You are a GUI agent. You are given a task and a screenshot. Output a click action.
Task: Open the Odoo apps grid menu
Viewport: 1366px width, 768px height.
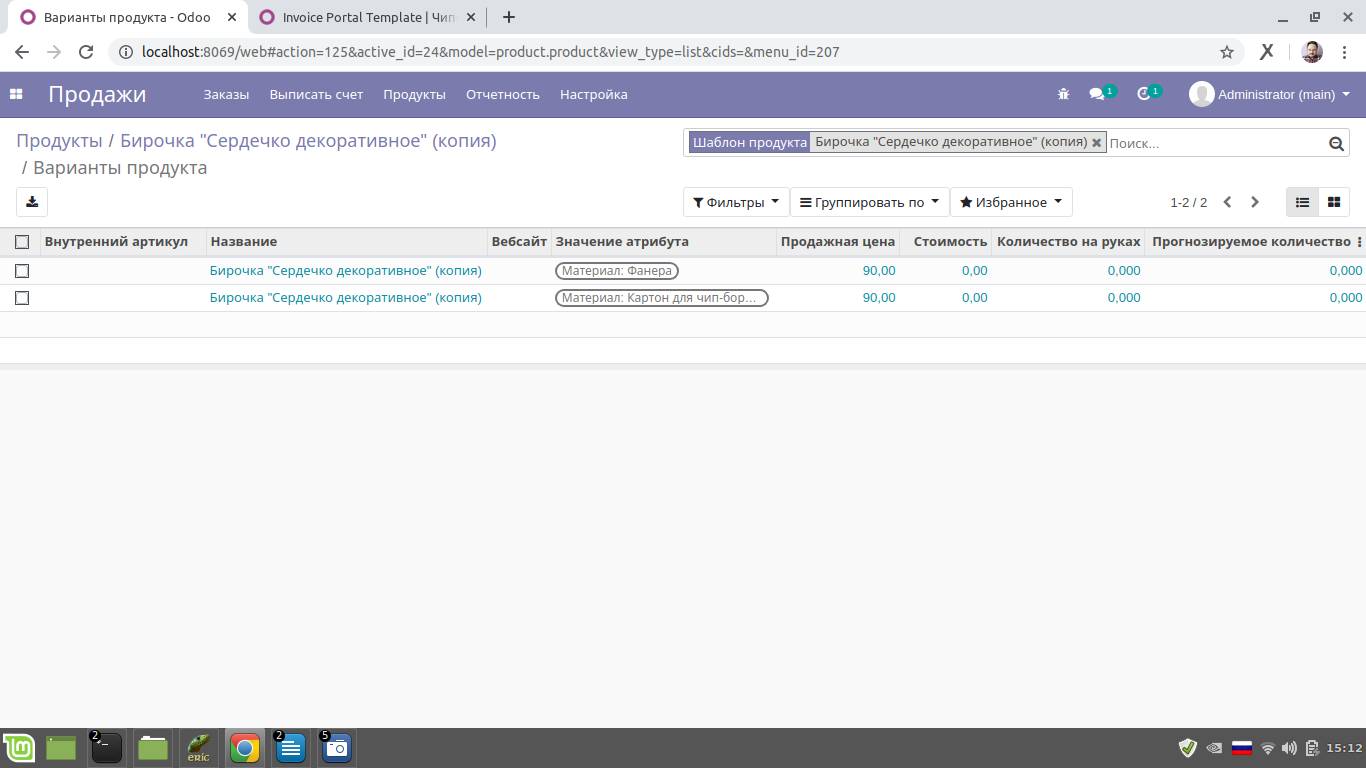pyautogui.click(x=16, y=94)
